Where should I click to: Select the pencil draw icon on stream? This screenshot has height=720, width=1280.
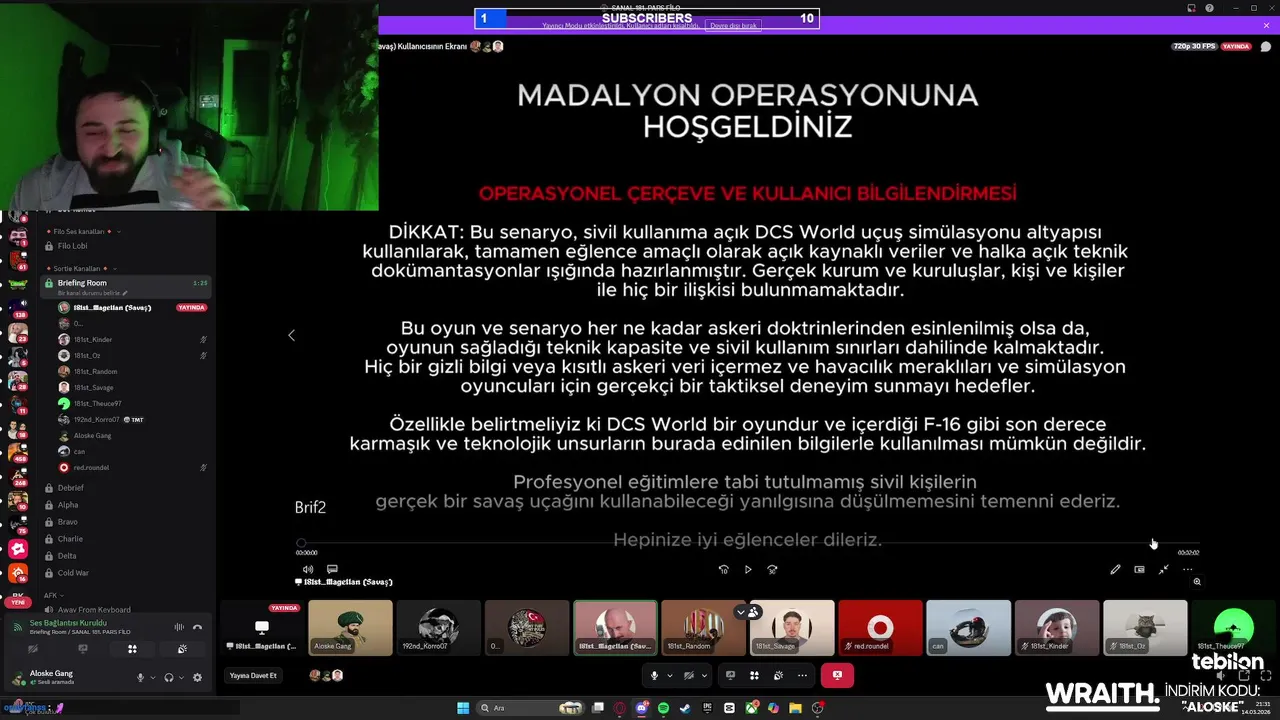[x=1115, y=569]
